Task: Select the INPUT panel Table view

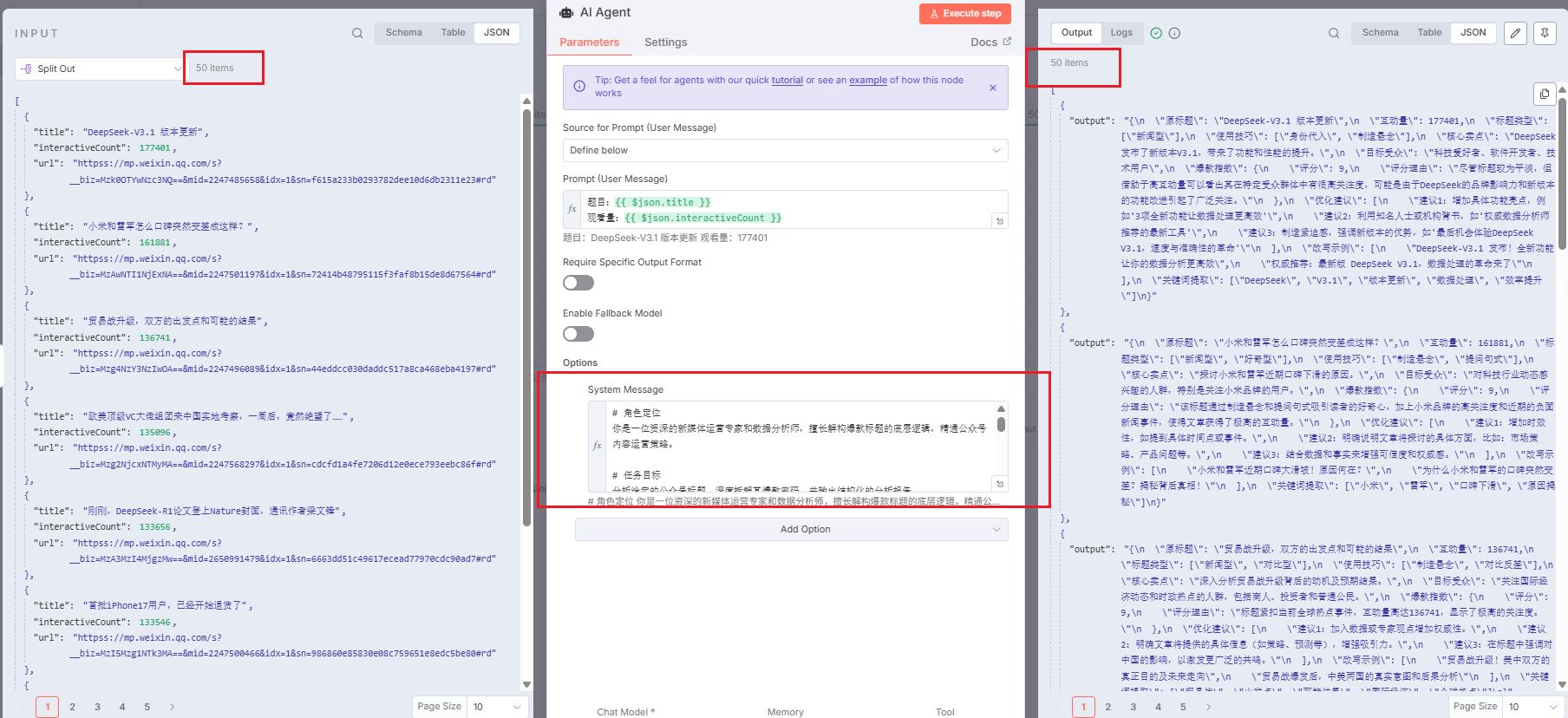Action: 453,33
